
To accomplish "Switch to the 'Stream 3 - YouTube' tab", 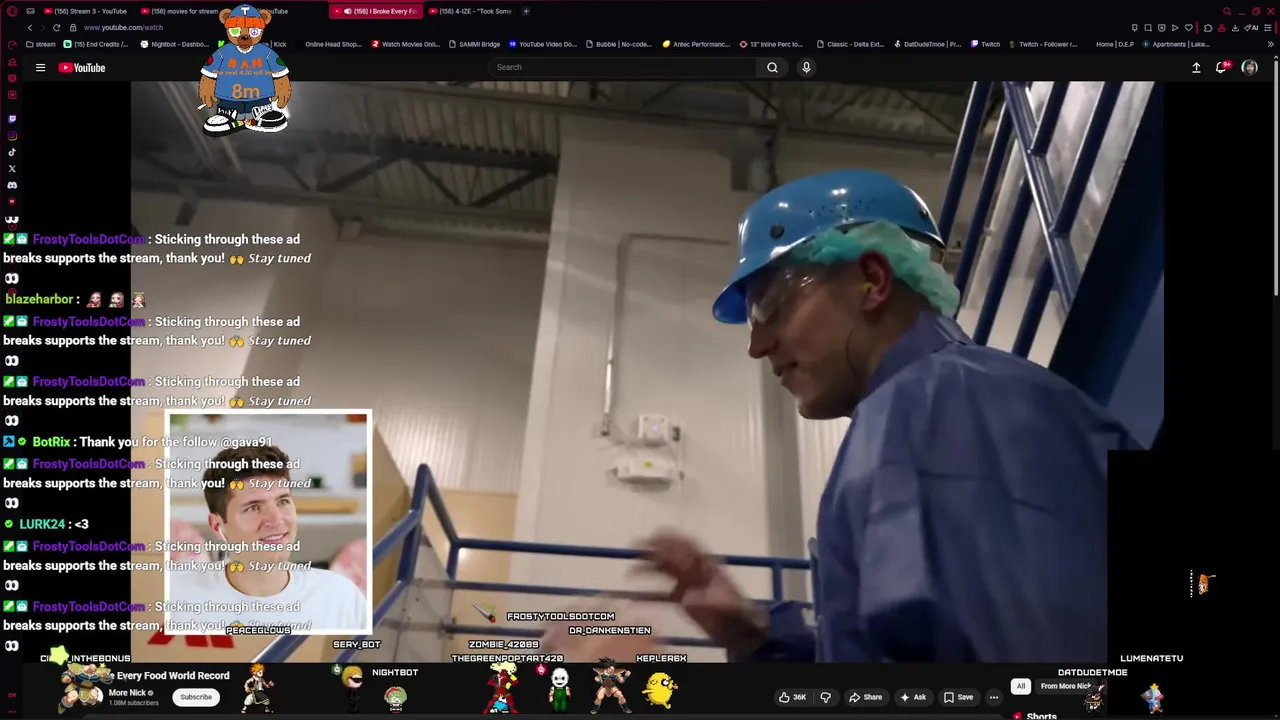I will (87, 11).
